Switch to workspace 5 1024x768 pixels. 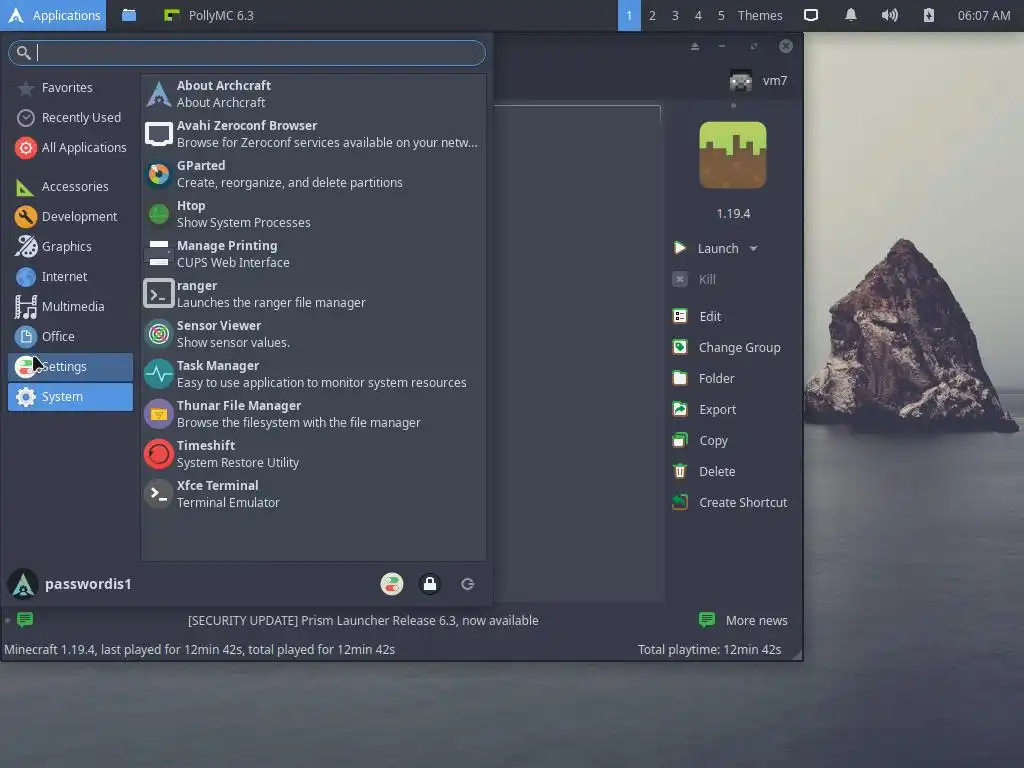(x=721, y=15)
